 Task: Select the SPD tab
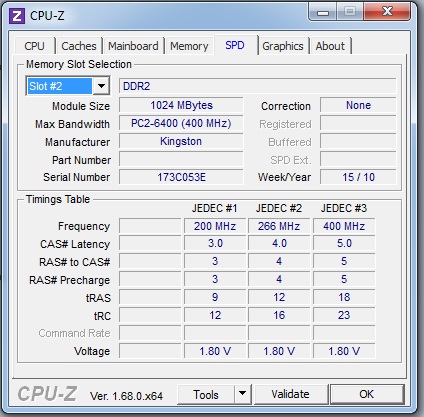tap(235, 45)
